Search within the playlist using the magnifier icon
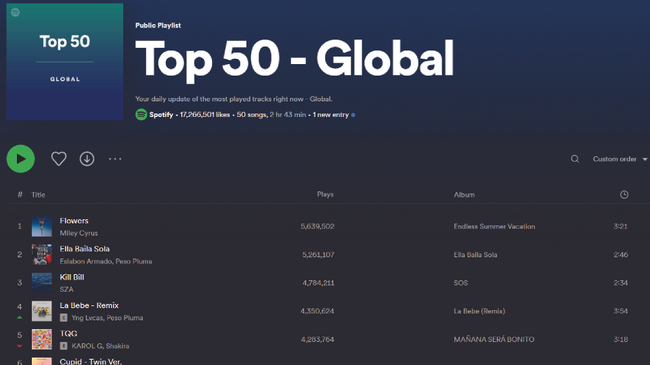Image resolution: width=650 pixels, height=365 pixels. pyautogui.click(x=575, y=159)
